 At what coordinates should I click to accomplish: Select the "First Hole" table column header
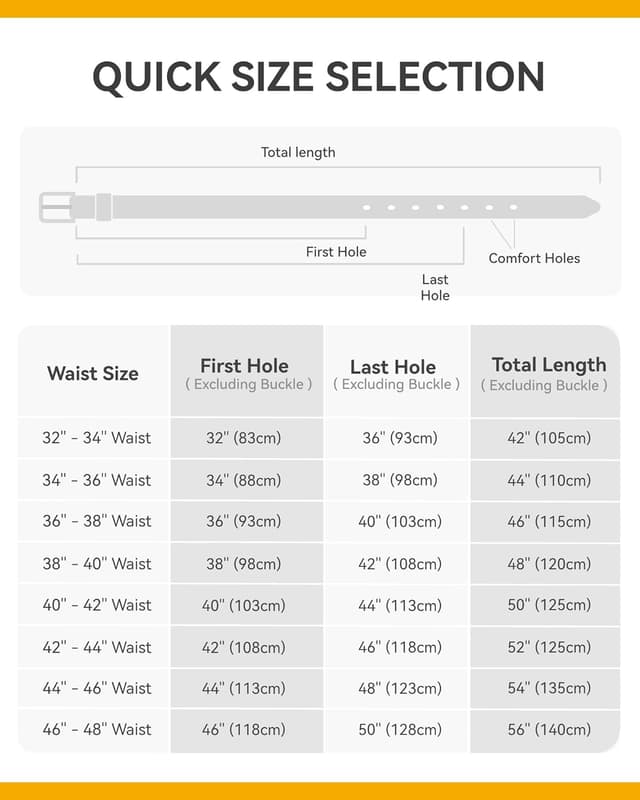[x=245, y=373]
